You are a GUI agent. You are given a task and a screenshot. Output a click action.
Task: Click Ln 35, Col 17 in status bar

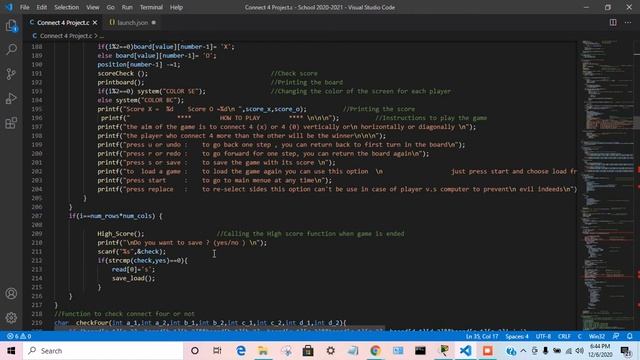(x=482, y=336)
